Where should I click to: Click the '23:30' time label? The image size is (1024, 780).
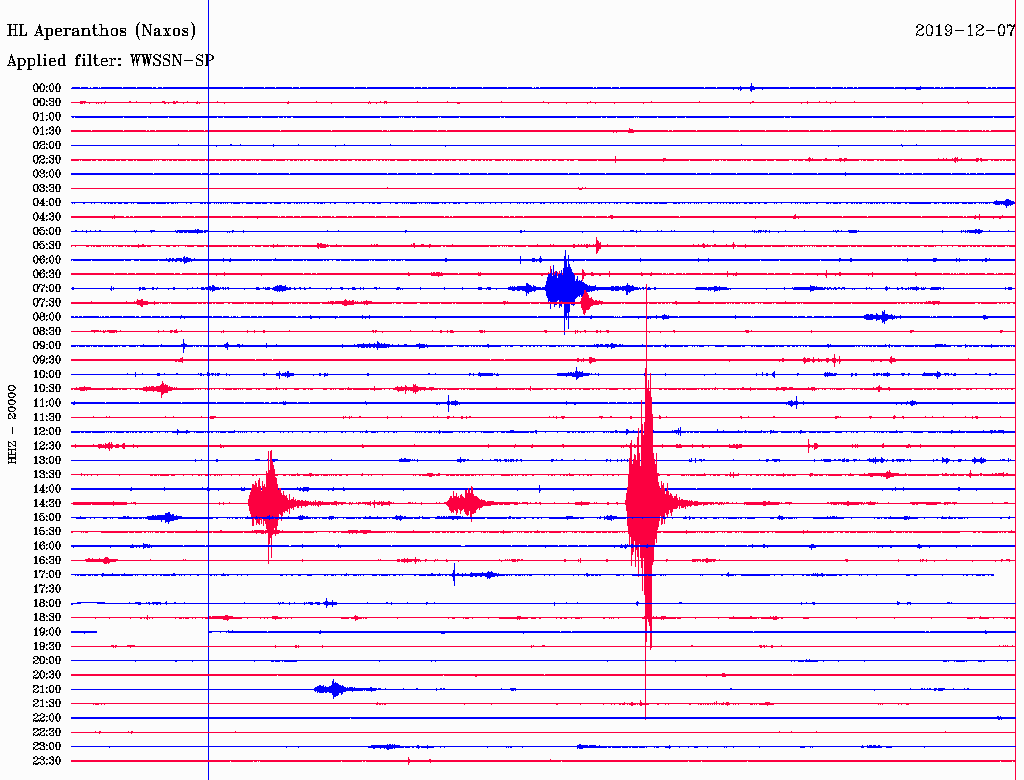coord(47,761)
